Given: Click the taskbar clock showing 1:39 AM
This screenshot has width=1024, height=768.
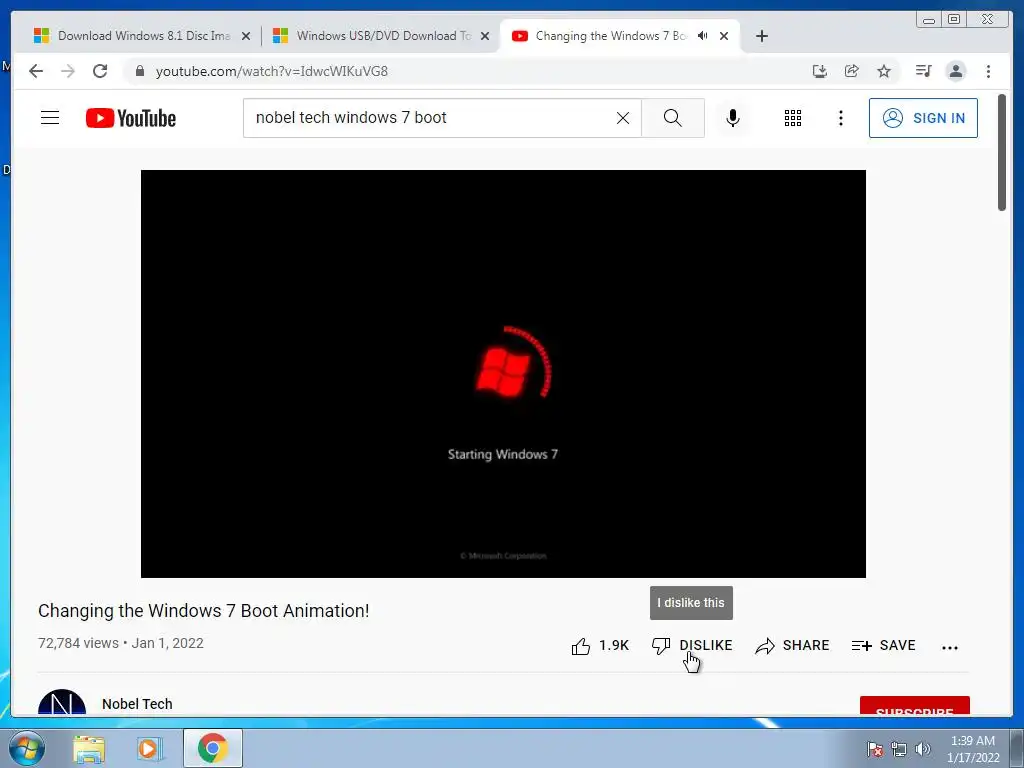Looking at the screenshot, I should (973, 749).
